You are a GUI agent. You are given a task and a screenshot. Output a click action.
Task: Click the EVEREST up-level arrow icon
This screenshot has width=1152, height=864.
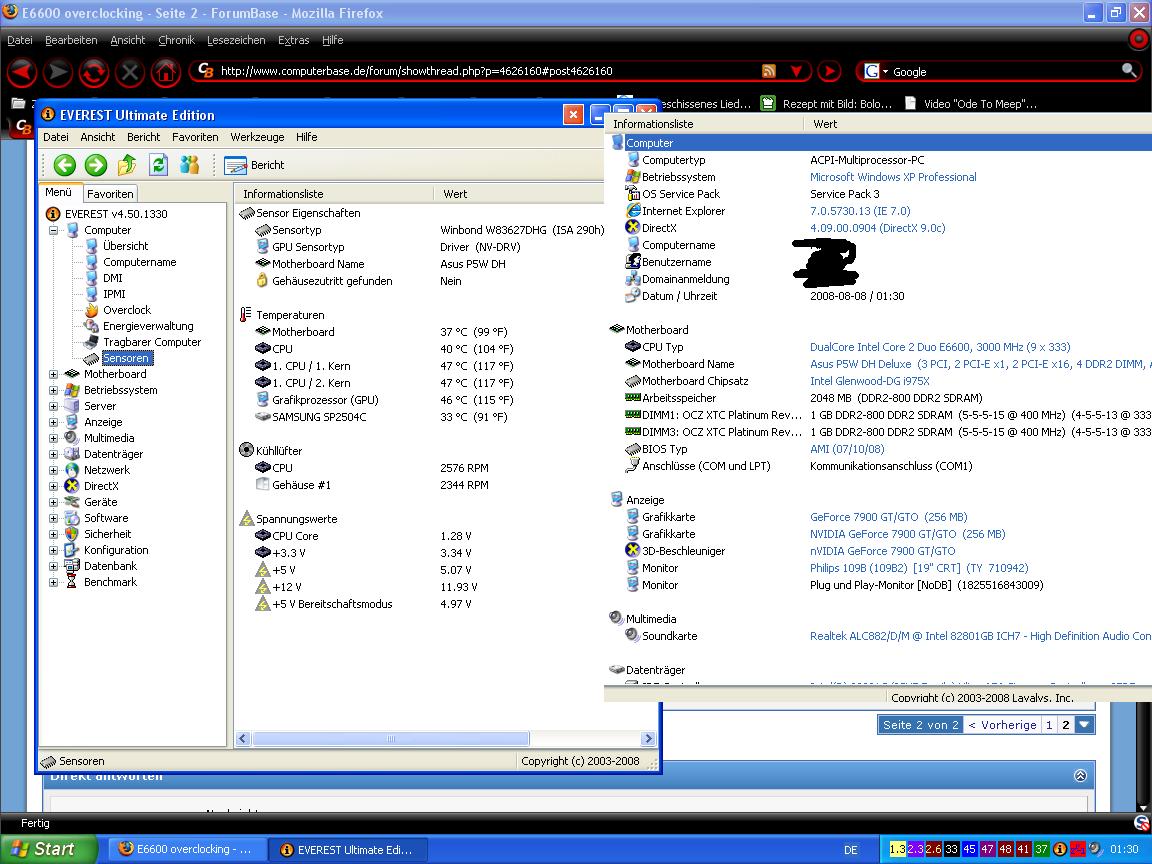[x=126, y=165]
